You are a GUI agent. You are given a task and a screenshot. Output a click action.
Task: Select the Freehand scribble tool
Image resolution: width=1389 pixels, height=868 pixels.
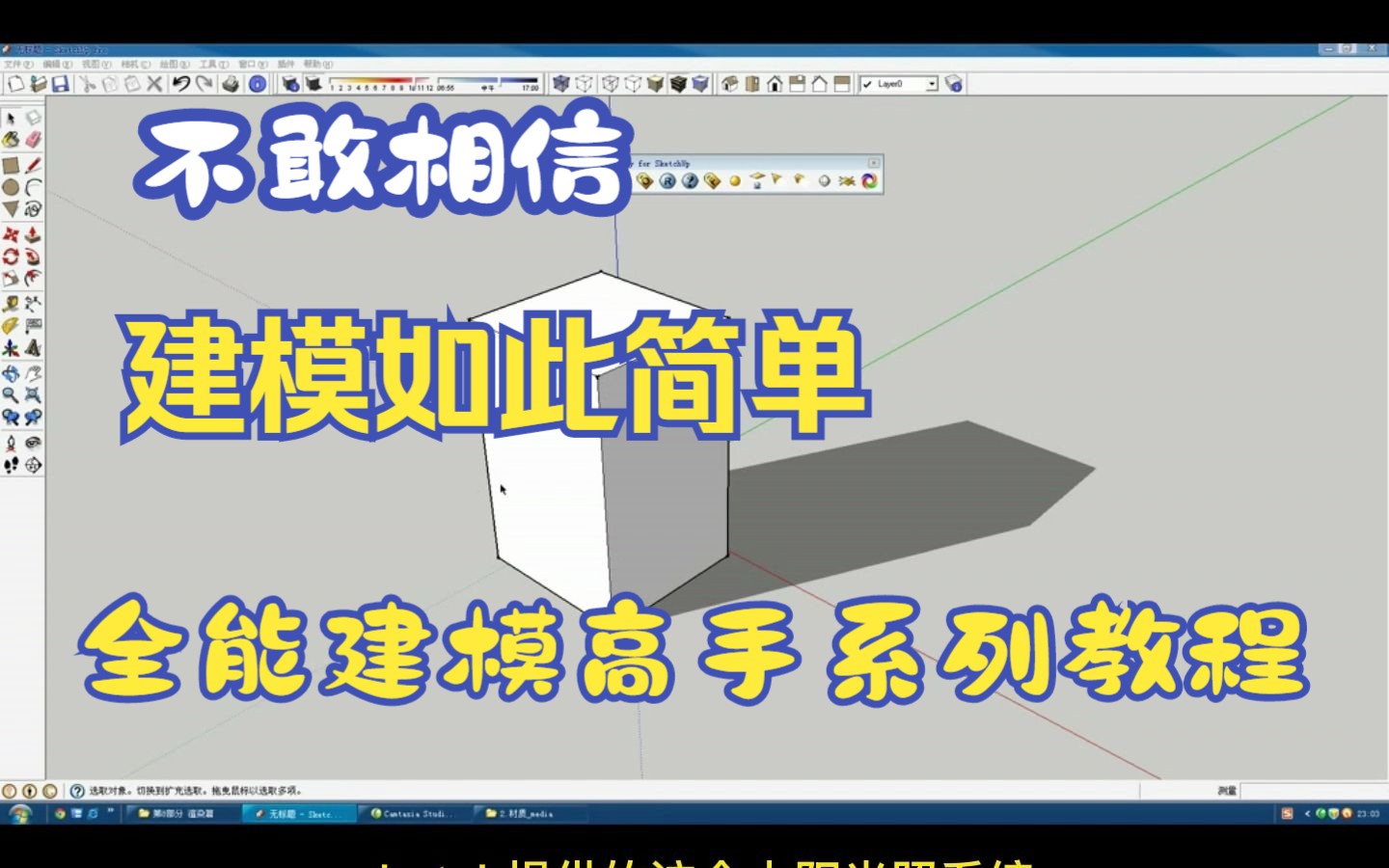coord(33,209)
